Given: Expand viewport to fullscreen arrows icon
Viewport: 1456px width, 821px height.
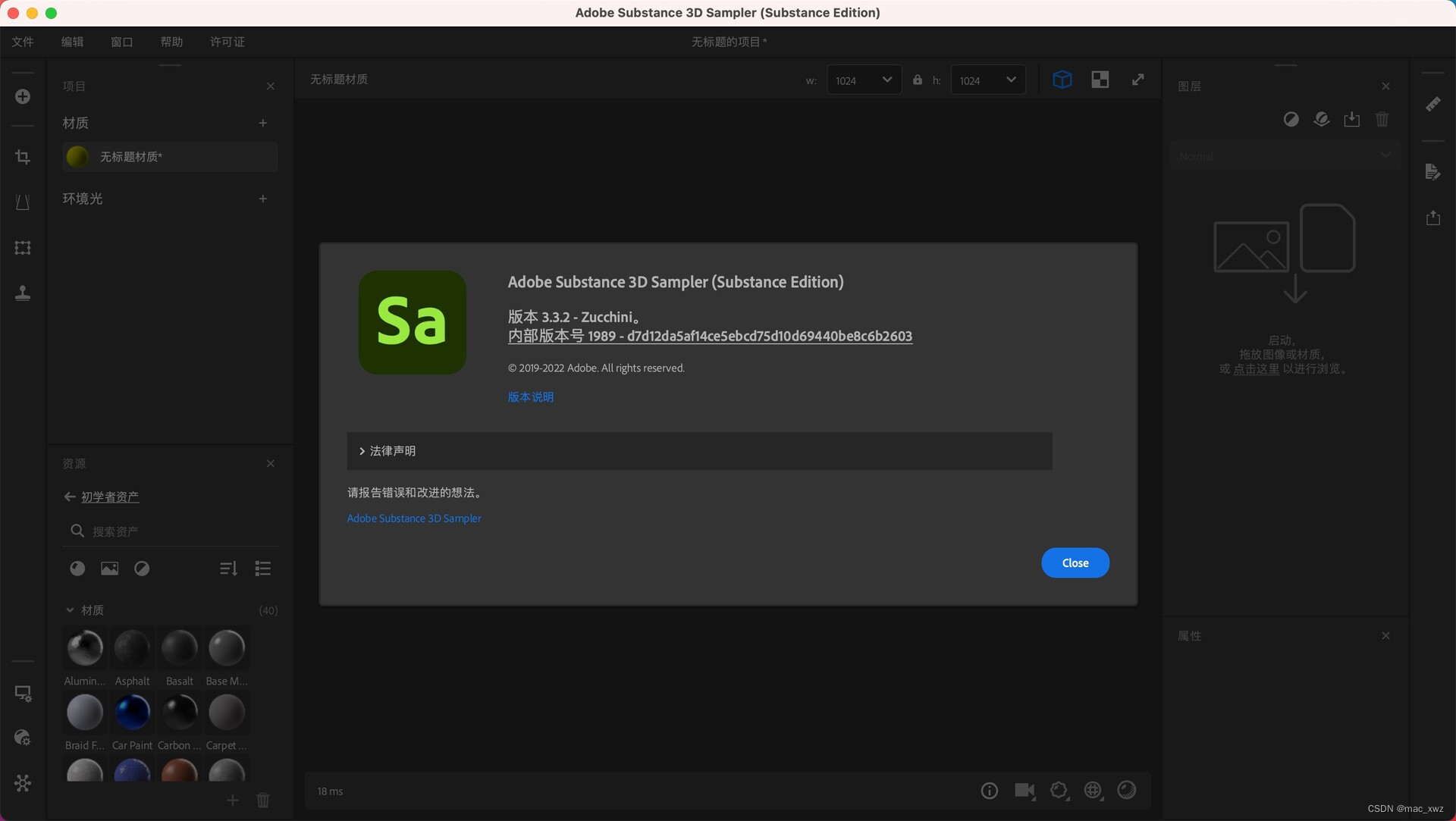Looking at the screenshot, I should [x=1138, y=80].
